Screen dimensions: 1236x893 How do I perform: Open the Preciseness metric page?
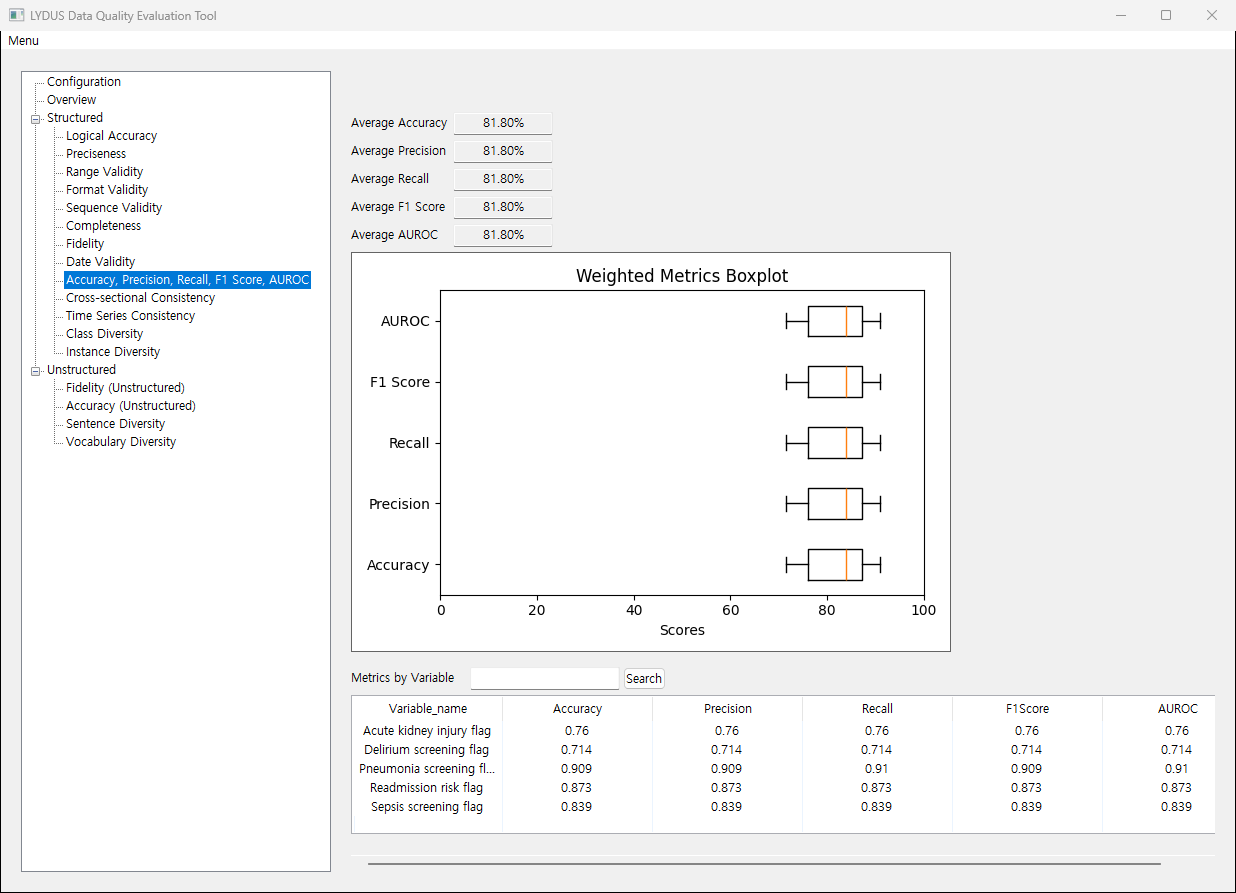pyautogui.click(x=96, y=154)
